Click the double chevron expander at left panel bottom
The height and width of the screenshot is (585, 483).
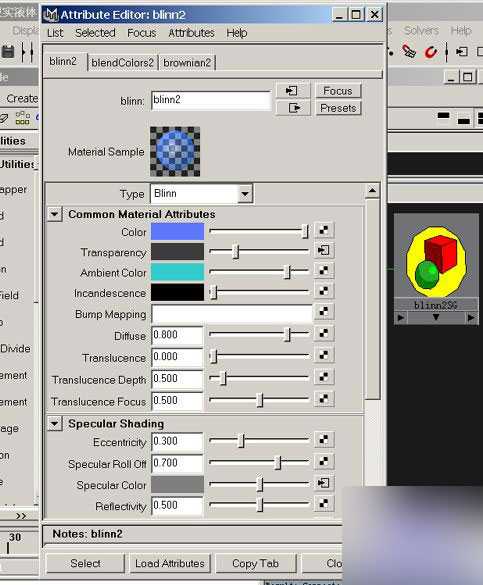point(21,516)
